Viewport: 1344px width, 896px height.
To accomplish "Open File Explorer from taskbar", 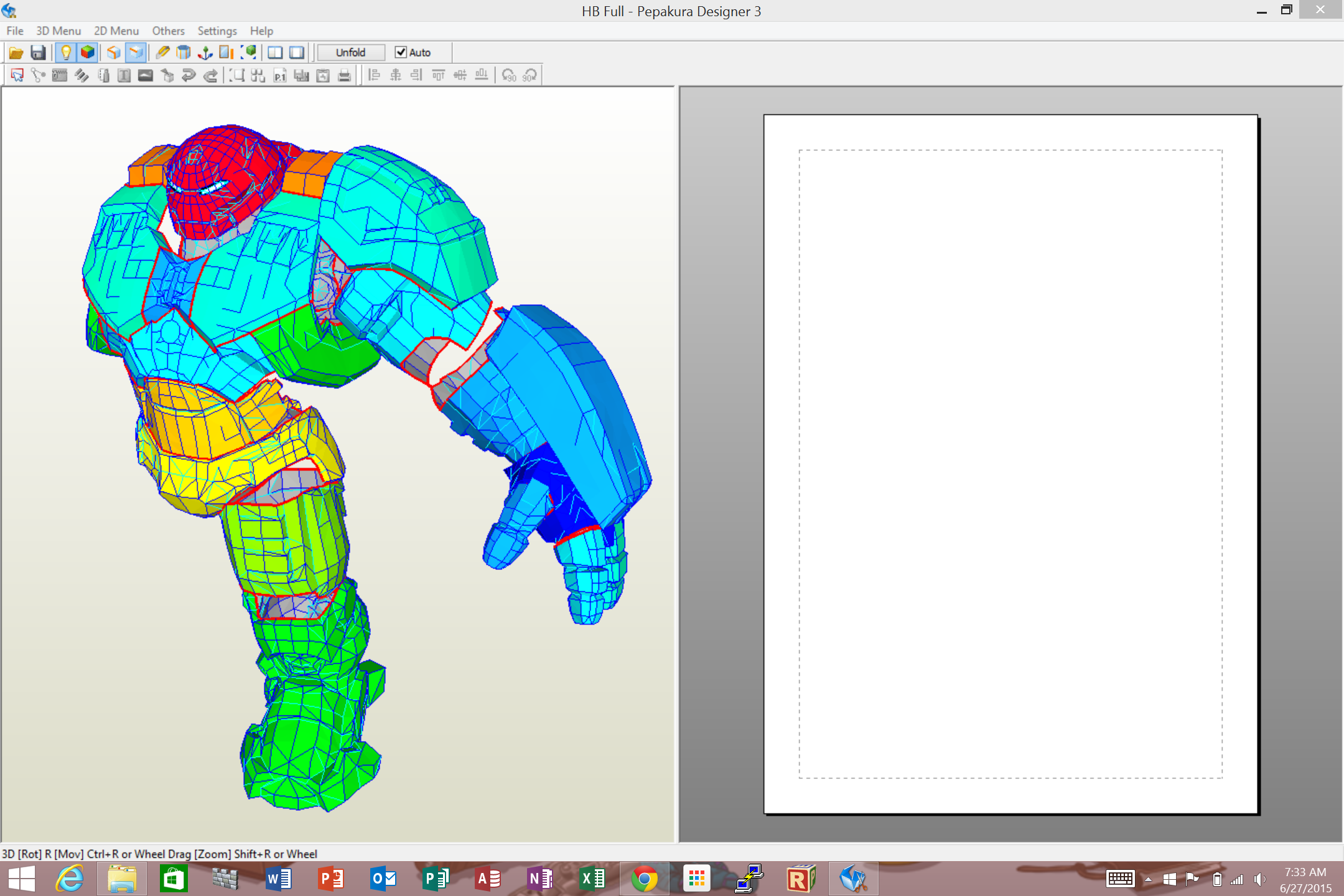I will (122, 879).
